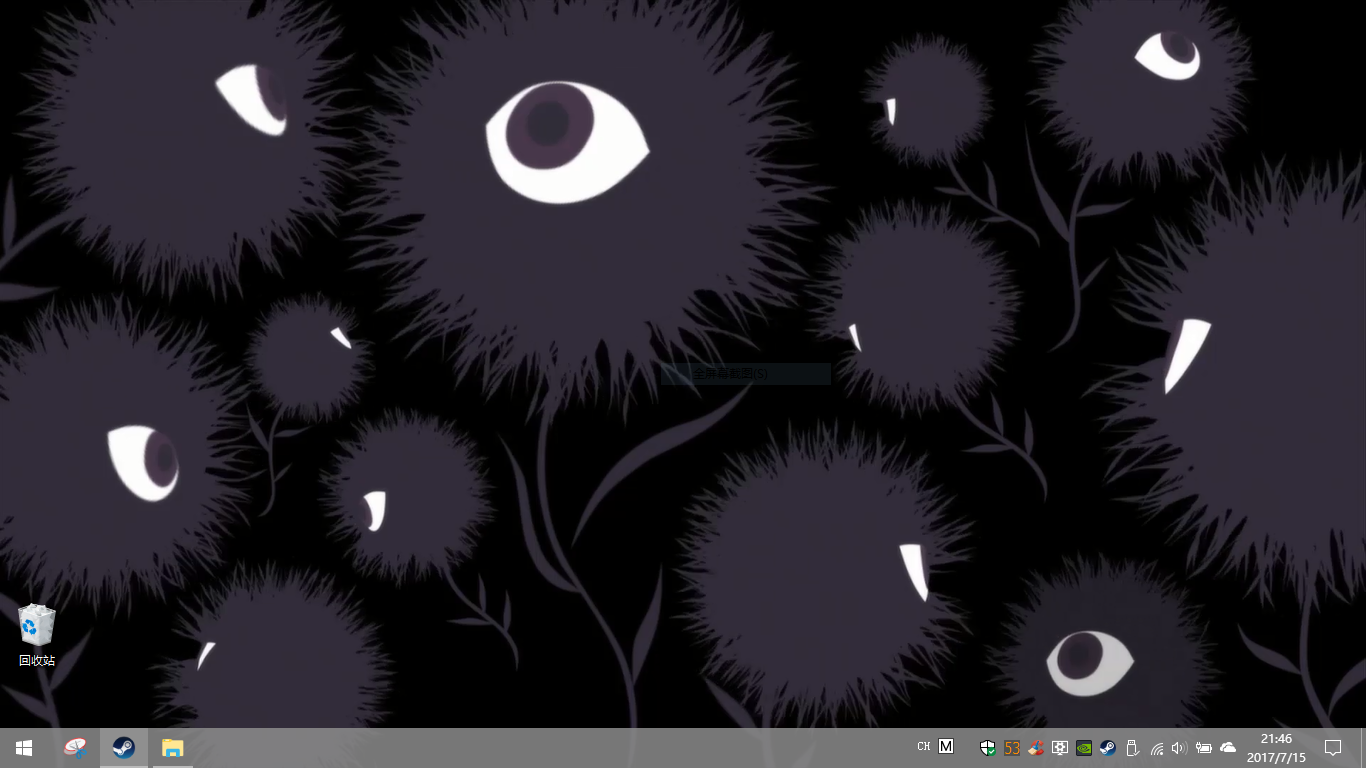Open File Explorer from the taskbar
The image size is (1366, 768).
point(173,747)
